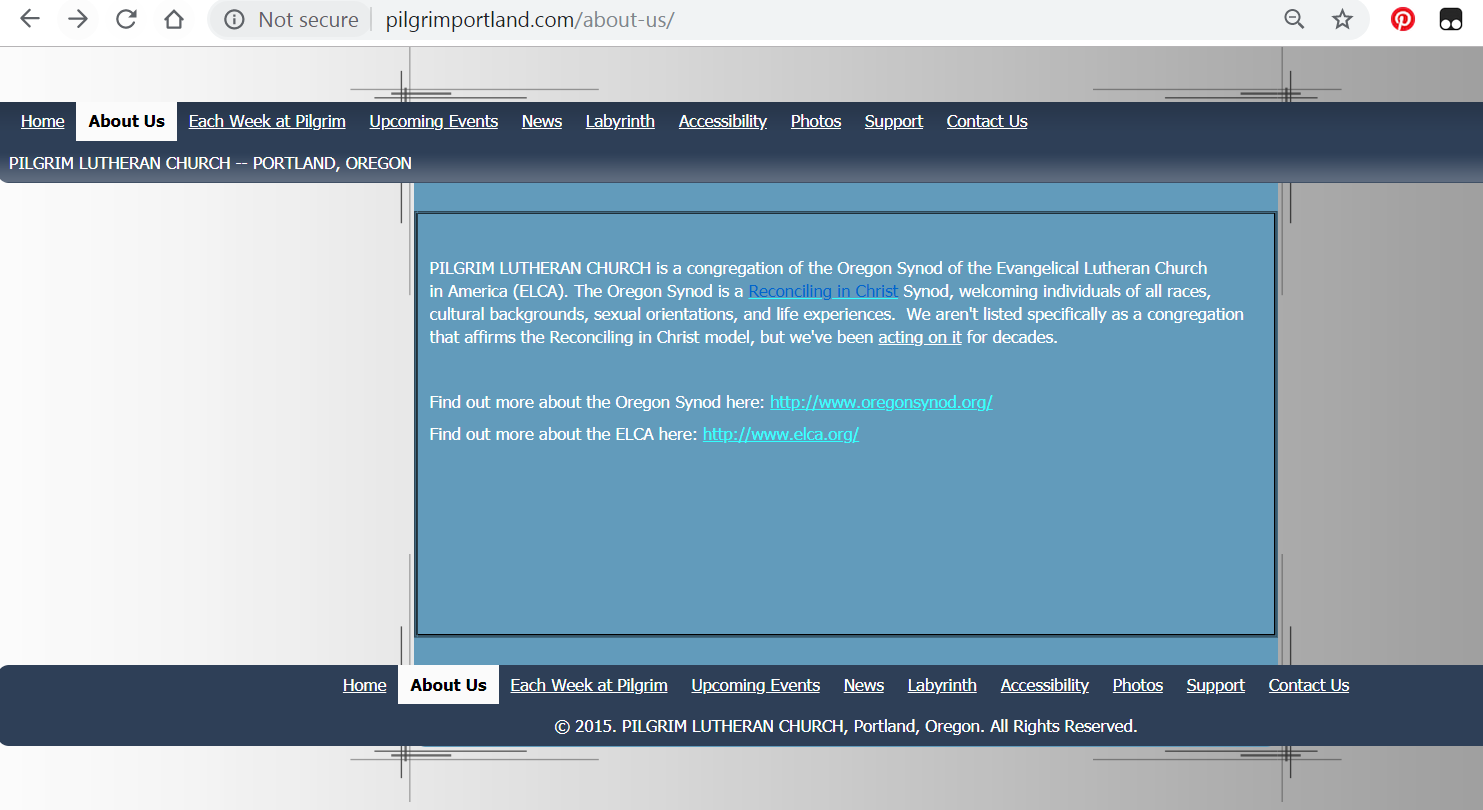Viewport: 1483px width, 810px height.
Task: Follow the Reconciling in Christ link
Action: click(x=824, y=291)
